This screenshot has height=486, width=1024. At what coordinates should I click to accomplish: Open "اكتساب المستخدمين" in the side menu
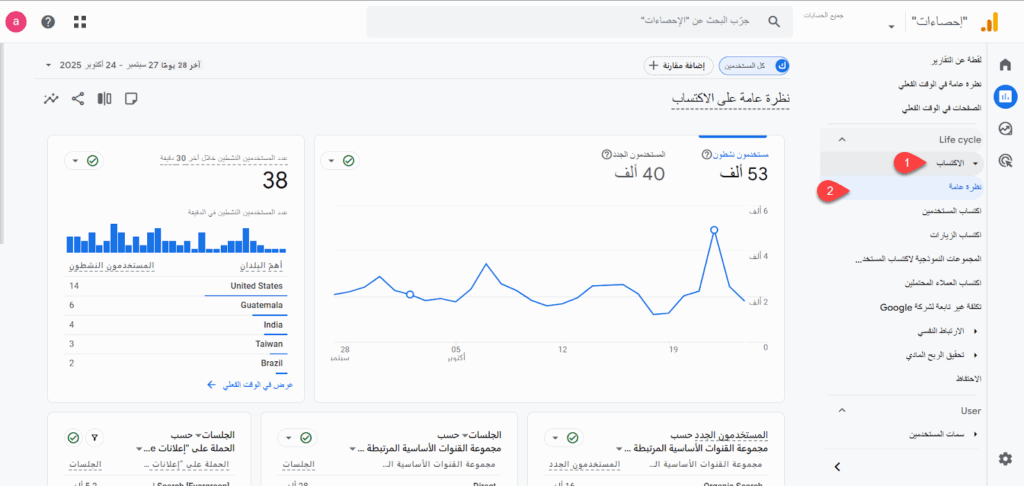950,211
